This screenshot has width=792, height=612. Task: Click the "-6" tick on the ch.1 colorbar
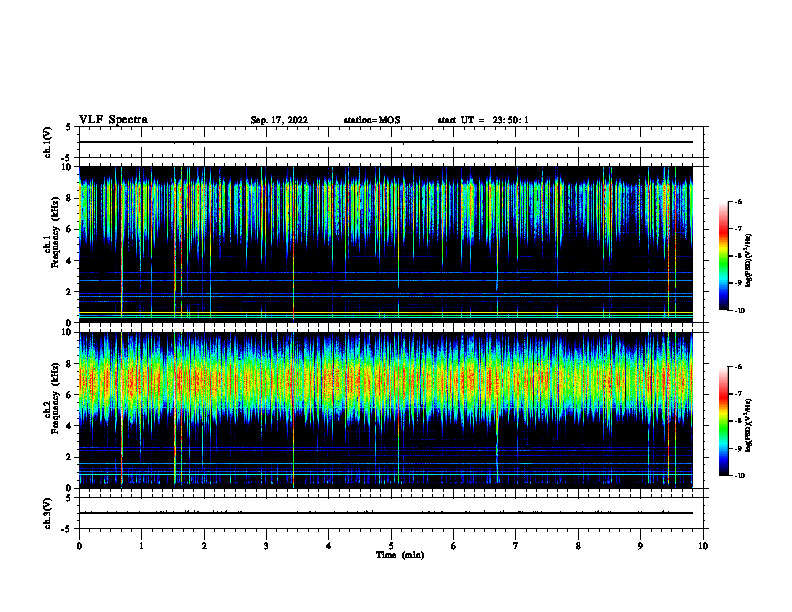738,202
